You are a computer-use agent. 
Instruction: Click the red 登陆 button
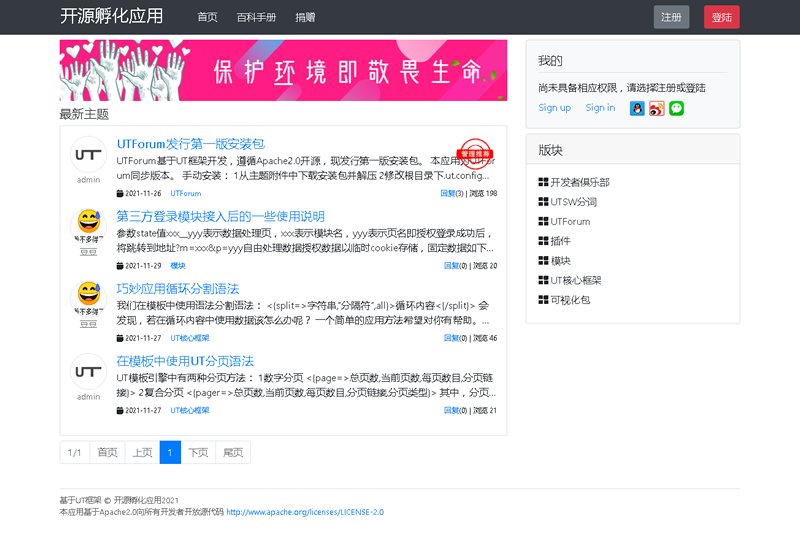pos(721,17)
